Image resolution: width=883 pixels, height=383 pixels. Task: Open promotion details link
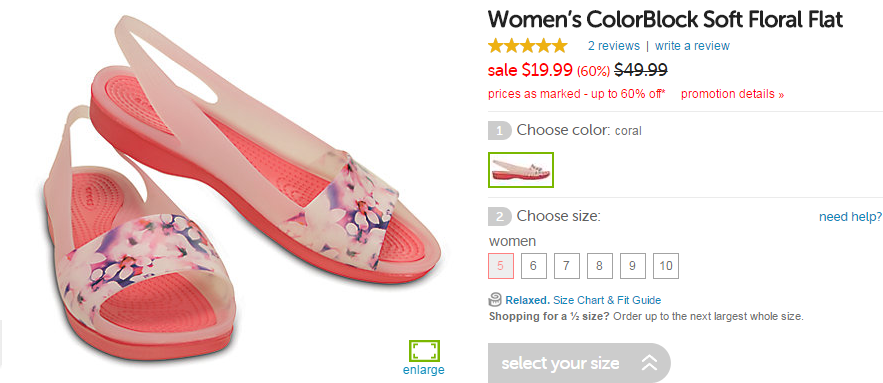tap(732, 94)
